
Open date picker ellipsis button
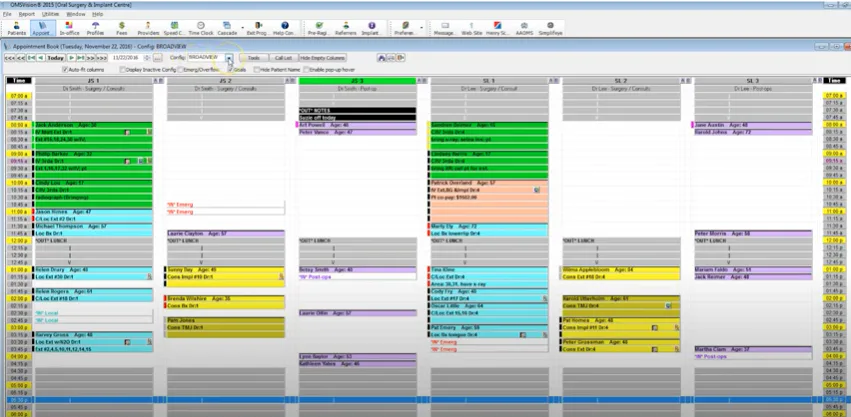pyautogui.click(x=157, y=58)
